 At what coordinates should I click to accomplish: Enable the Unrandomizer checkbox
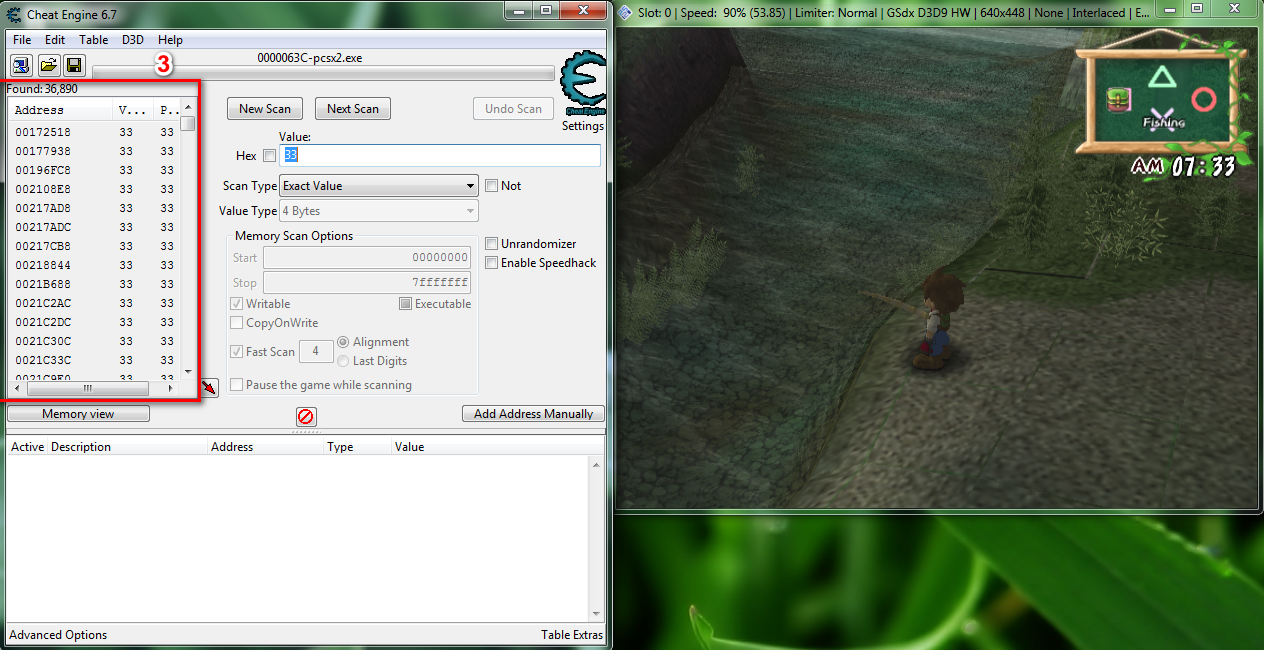point(491,244)
